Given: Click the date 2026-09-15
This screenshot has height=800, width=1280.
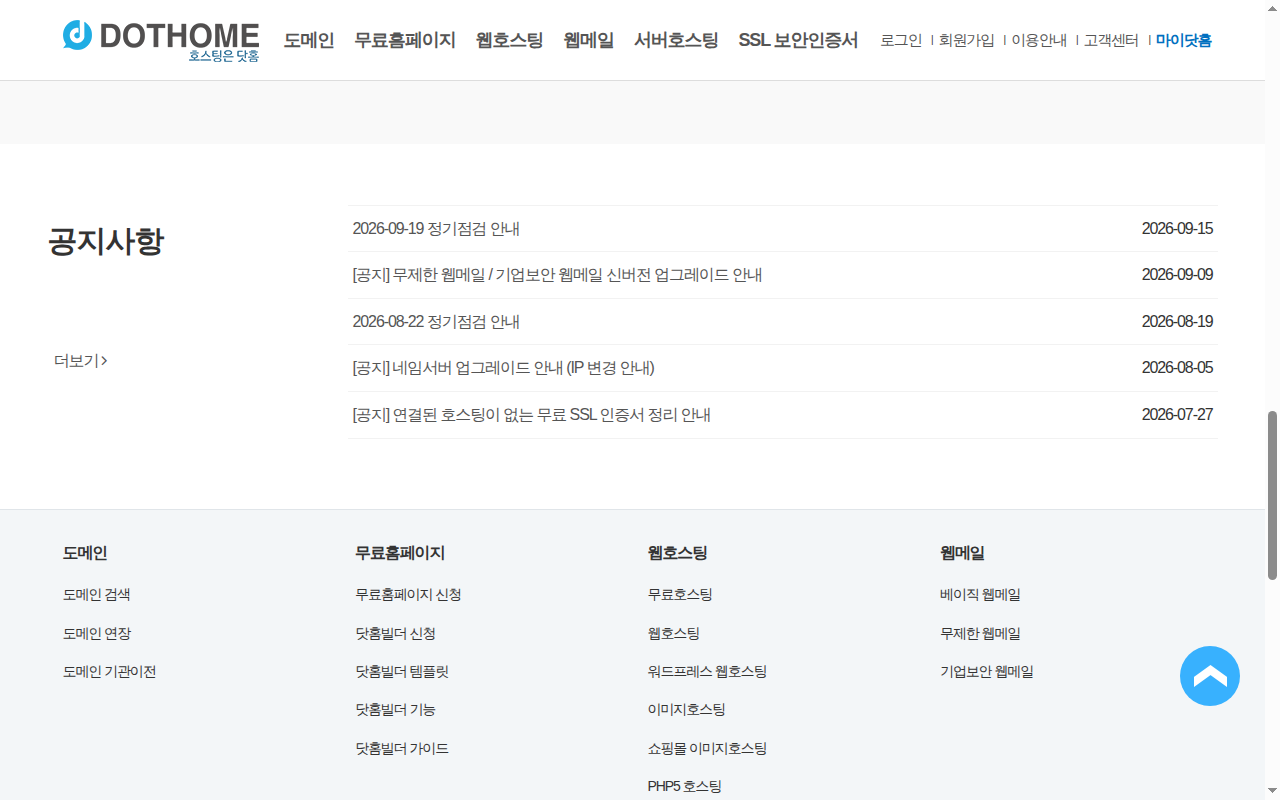Looking at the screenshot, I should (x=1177, y=229).
